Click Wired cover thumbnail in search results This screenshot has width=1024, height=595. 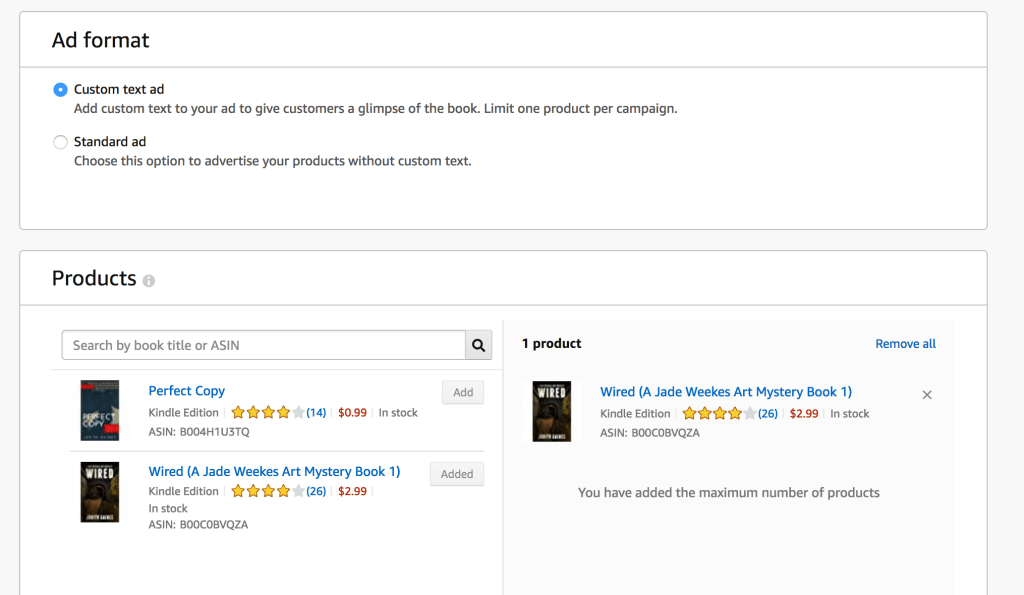pyautogui.click(x=100, y=492)
